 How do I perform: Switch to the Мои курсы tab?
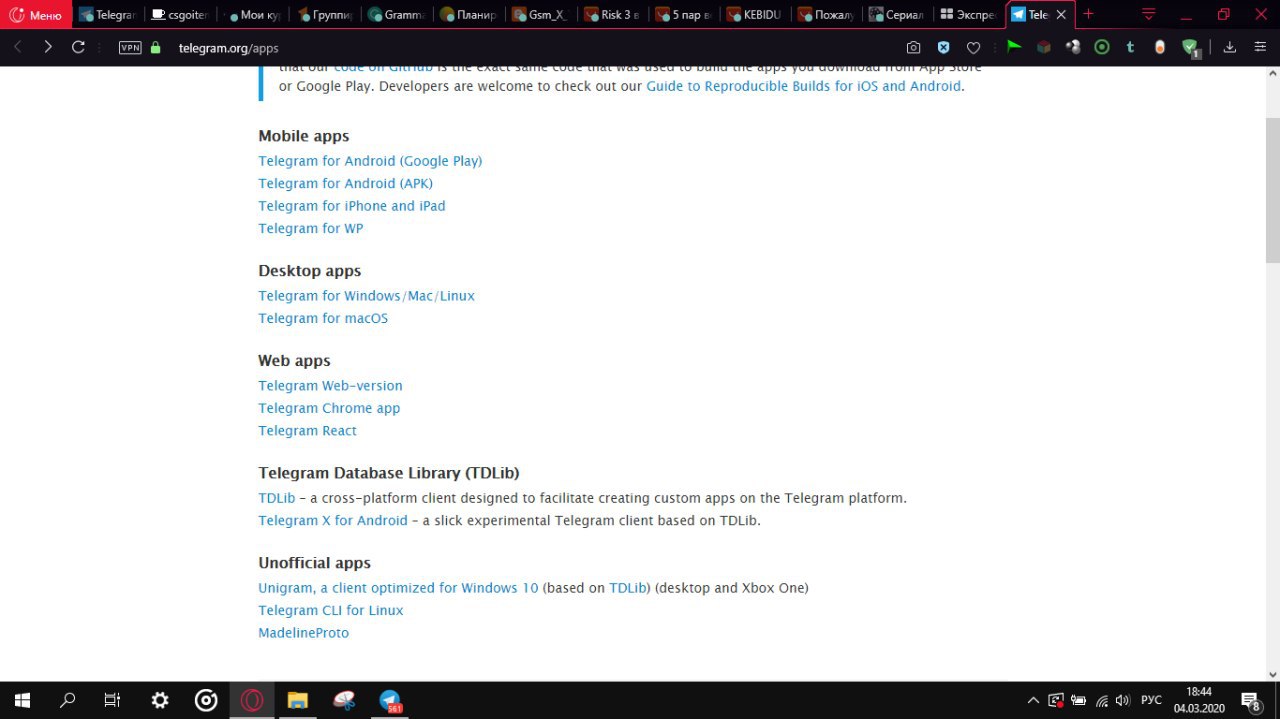coord(252,15)
